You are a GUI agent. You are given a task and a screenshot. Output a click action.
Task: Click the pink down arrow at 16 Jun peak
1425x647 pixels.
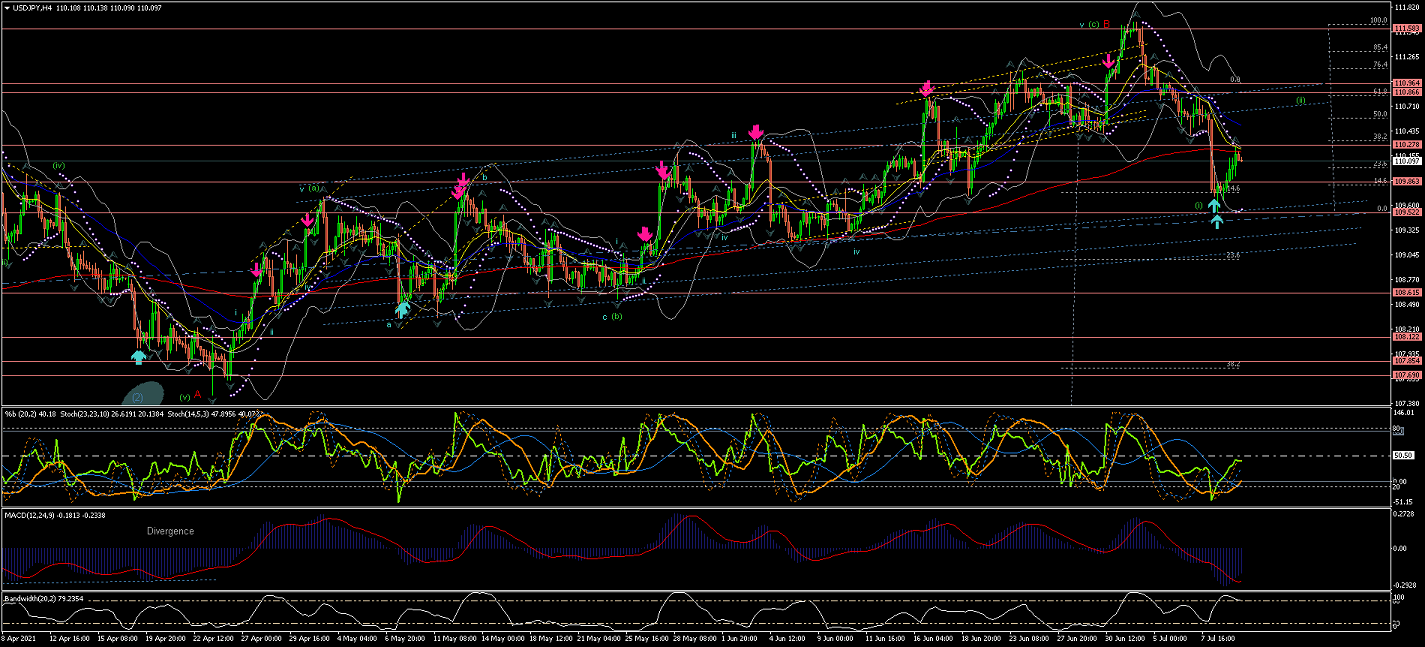pyautogui.click(x=928, y=88)
